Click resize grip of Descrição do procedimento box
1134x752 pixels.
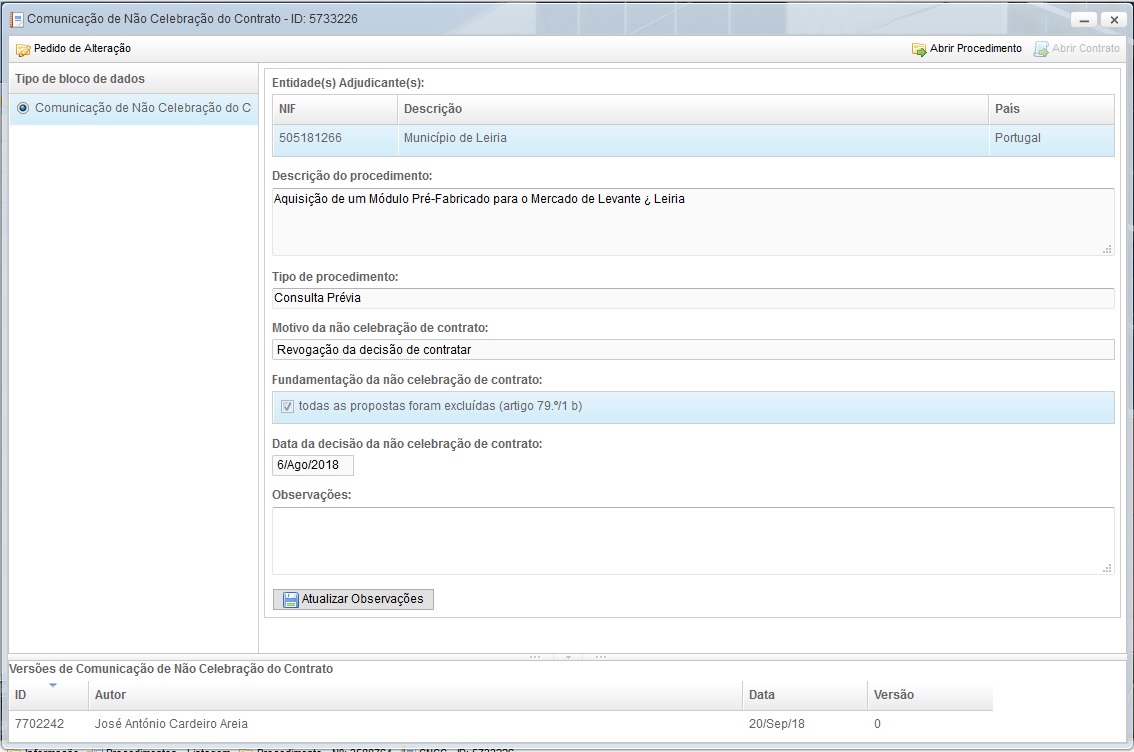click(x=1107, y=249)
